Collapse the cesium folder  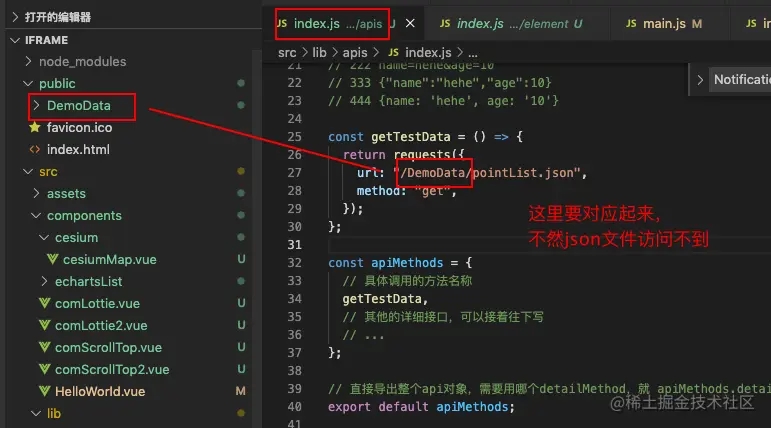pyautogui.click(x=44, y=238)
